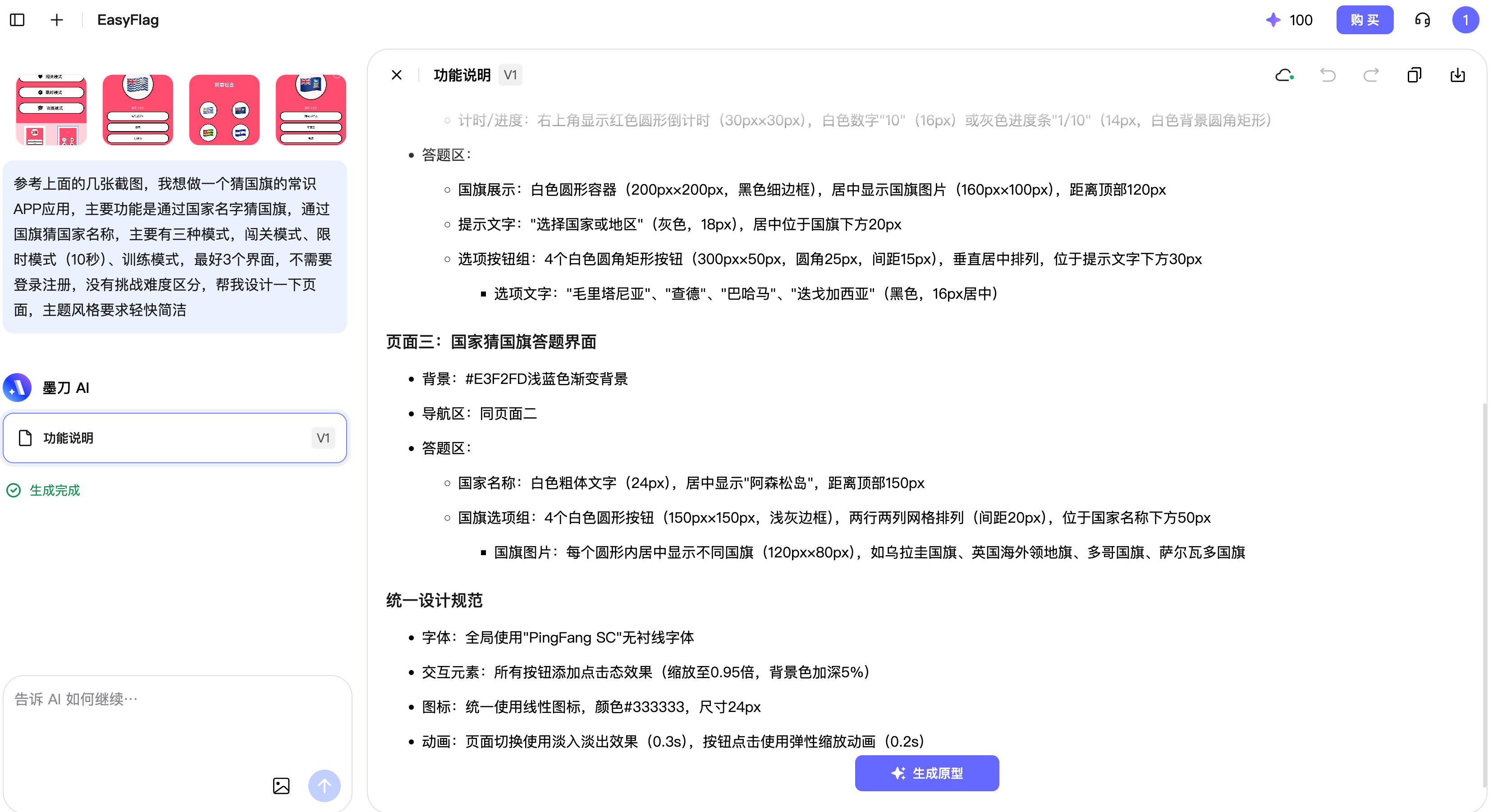Click the 国旗图片 乌拉圭国旗 line
Viewport: 1502px width, 812px height.
[870, 552]
